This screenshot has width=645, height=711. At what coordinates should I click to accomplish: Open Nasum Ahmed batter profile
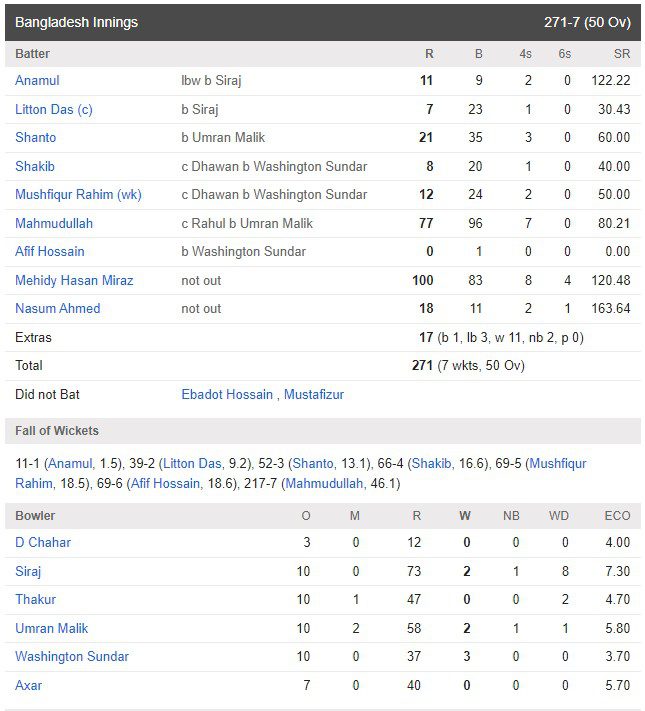pos(58,308)
